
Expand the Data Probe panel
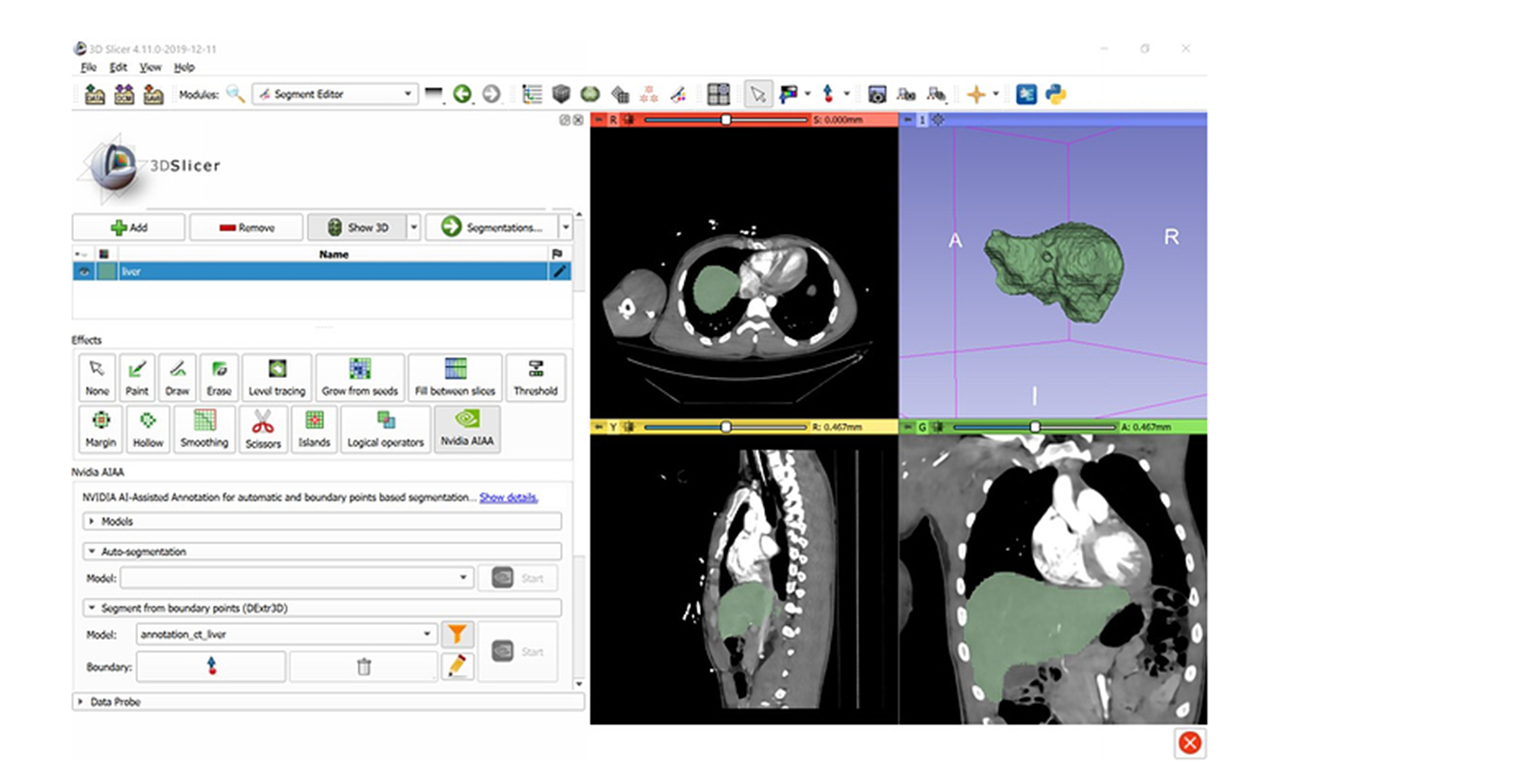click(x=328, y=701)
